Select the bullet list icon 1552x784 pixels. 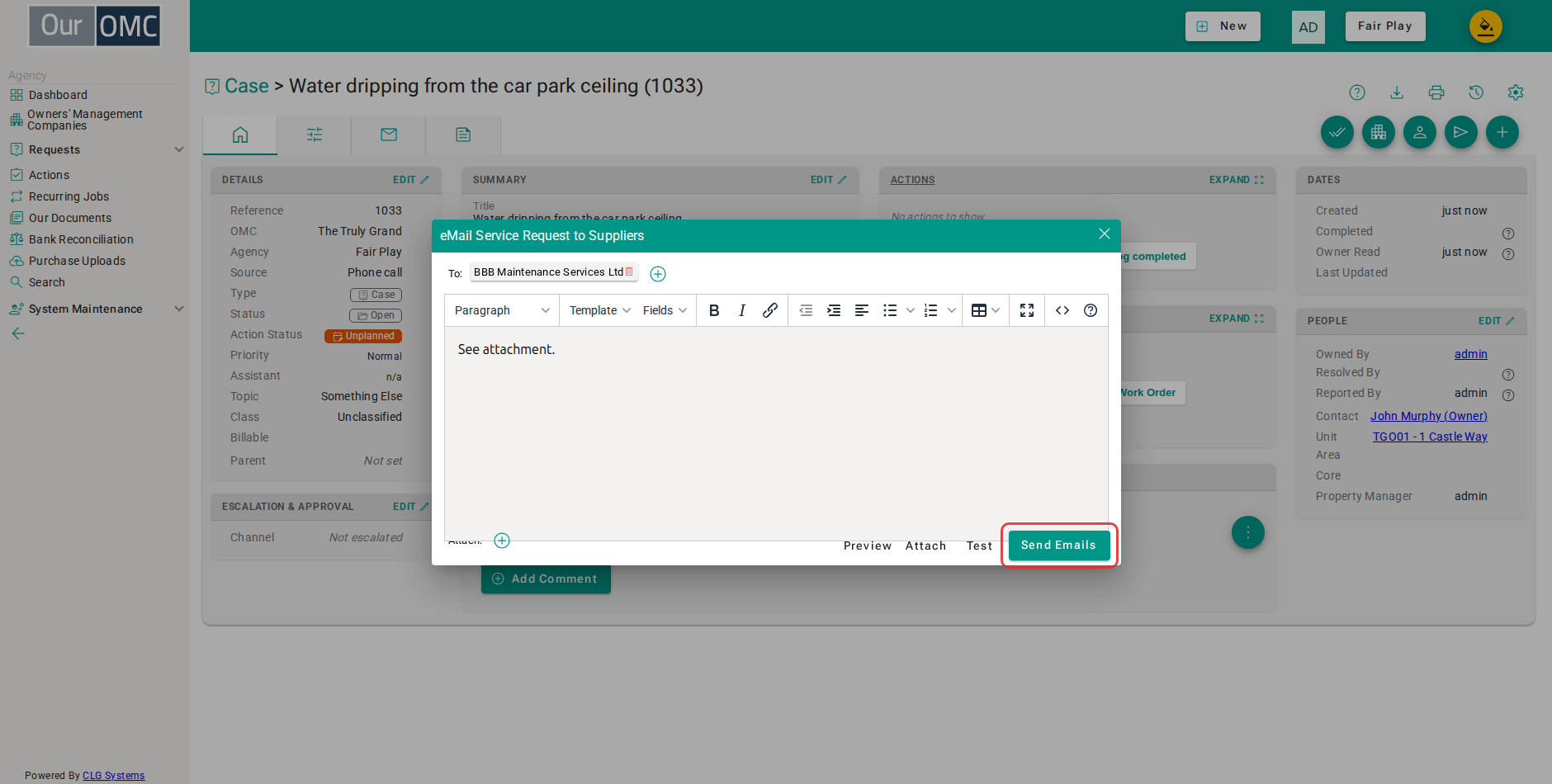point(890,310)
